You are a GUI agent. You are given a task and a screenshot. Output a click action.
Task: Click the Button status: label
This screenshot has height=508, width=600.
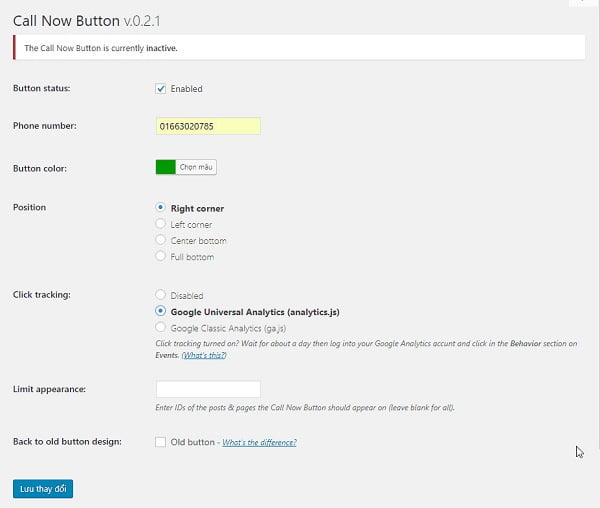42,88
